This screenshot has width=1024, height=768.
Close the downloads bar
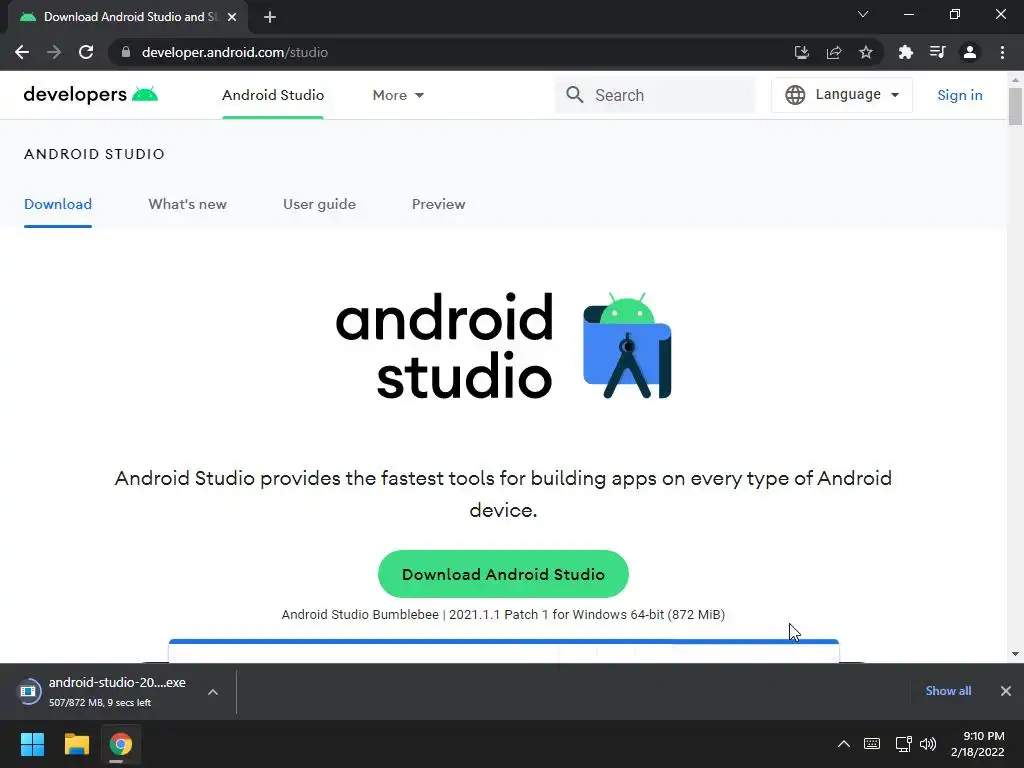point(1006,691)
